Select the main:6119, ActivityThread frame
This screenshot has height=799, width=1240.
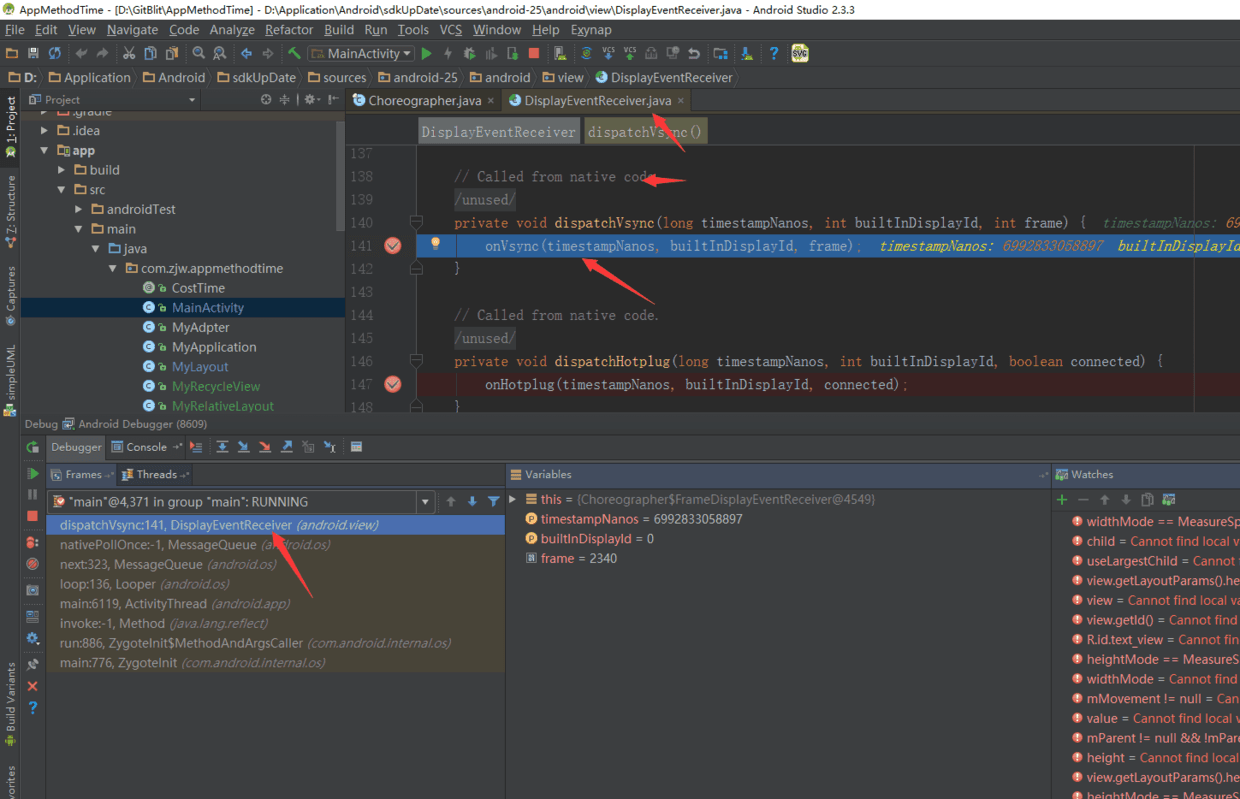pos(275,604)
